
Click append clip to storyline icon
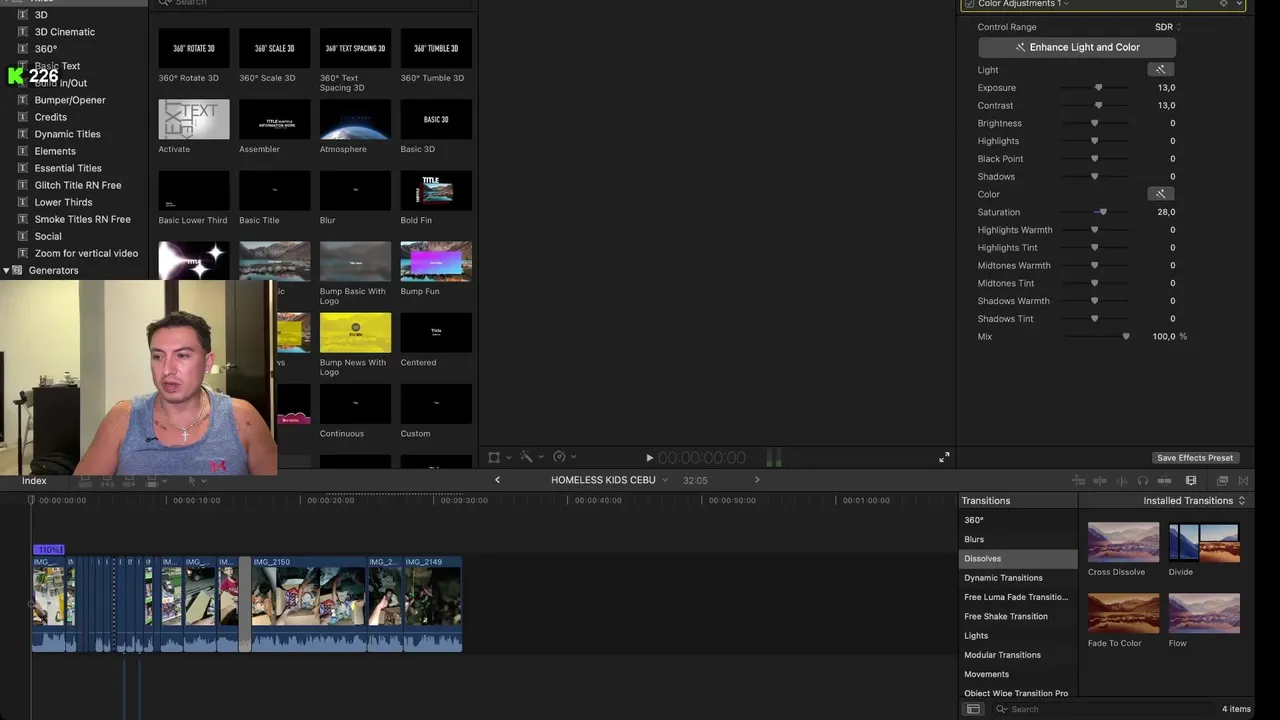129,481
